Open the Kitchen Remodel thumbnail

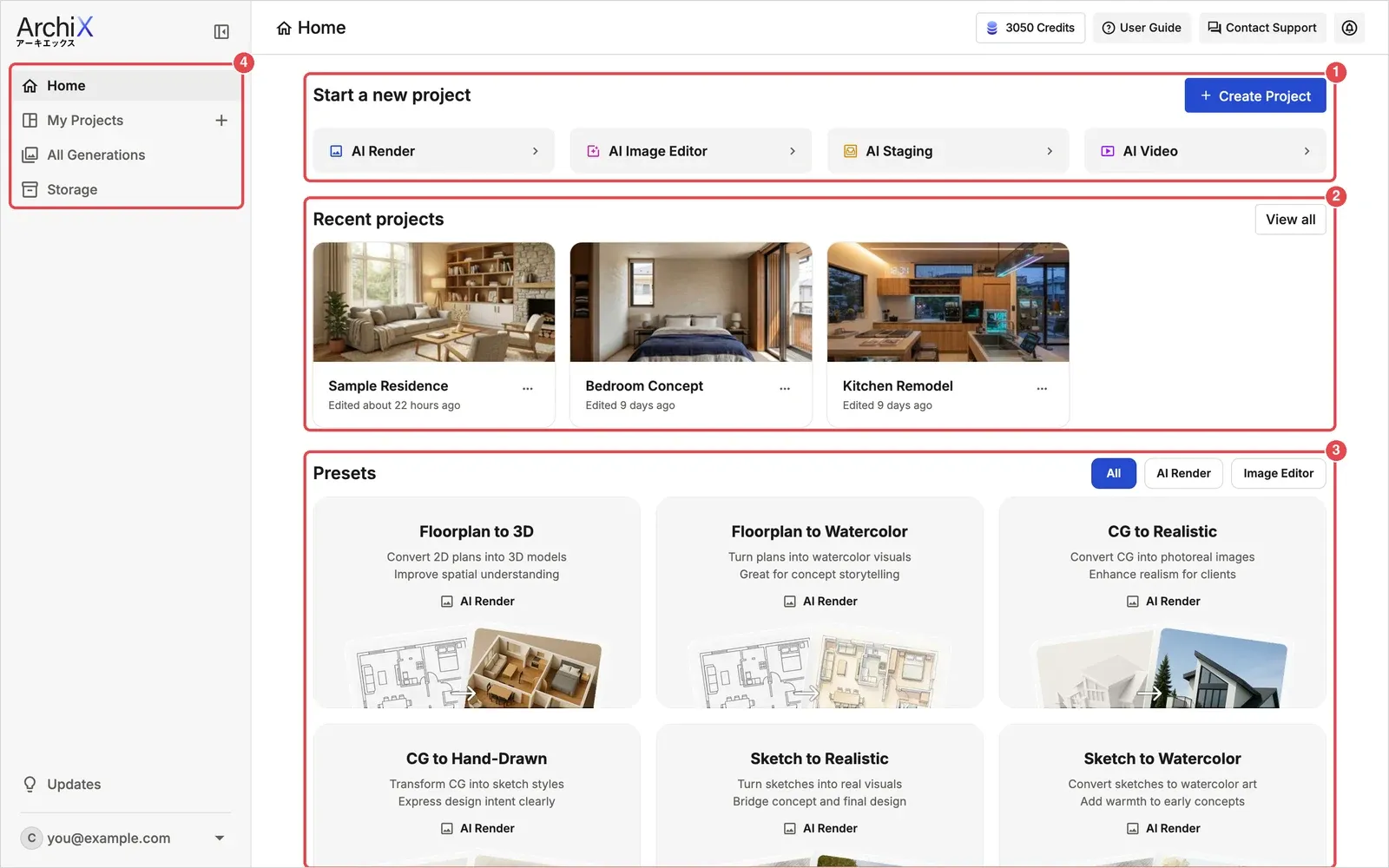pyautogui.click(x=948, y=302)
